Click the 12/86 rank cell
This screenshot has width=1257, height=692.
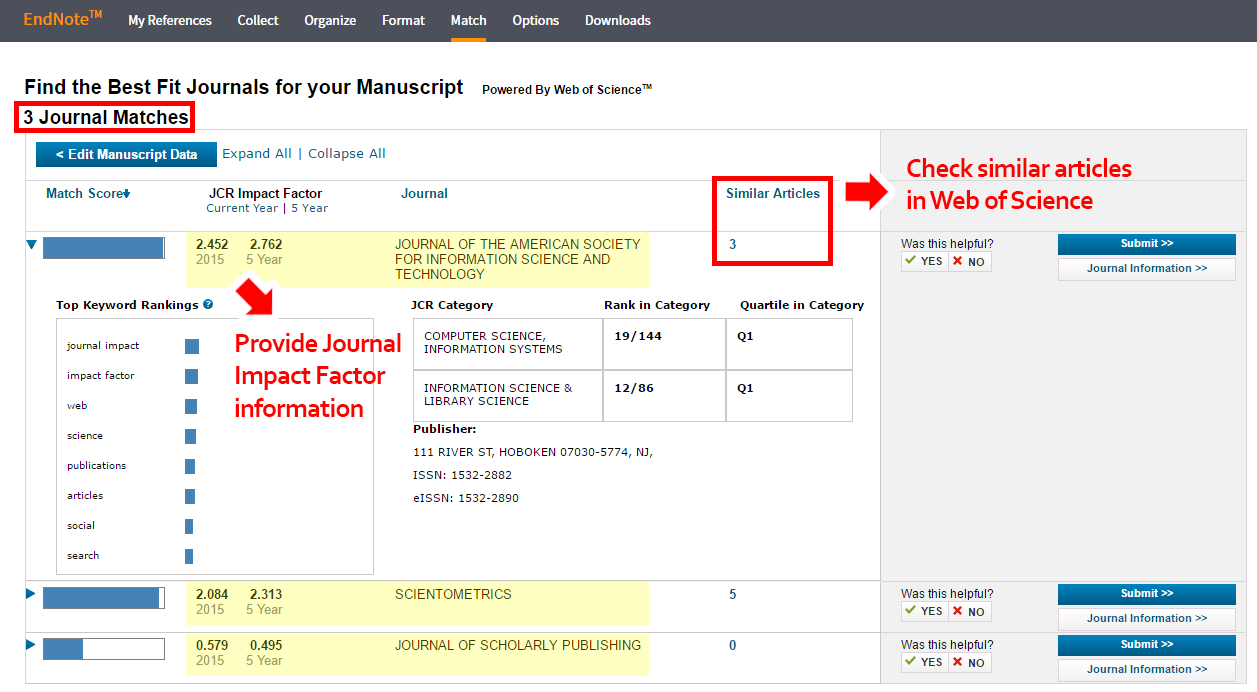[x=665, y=396]
